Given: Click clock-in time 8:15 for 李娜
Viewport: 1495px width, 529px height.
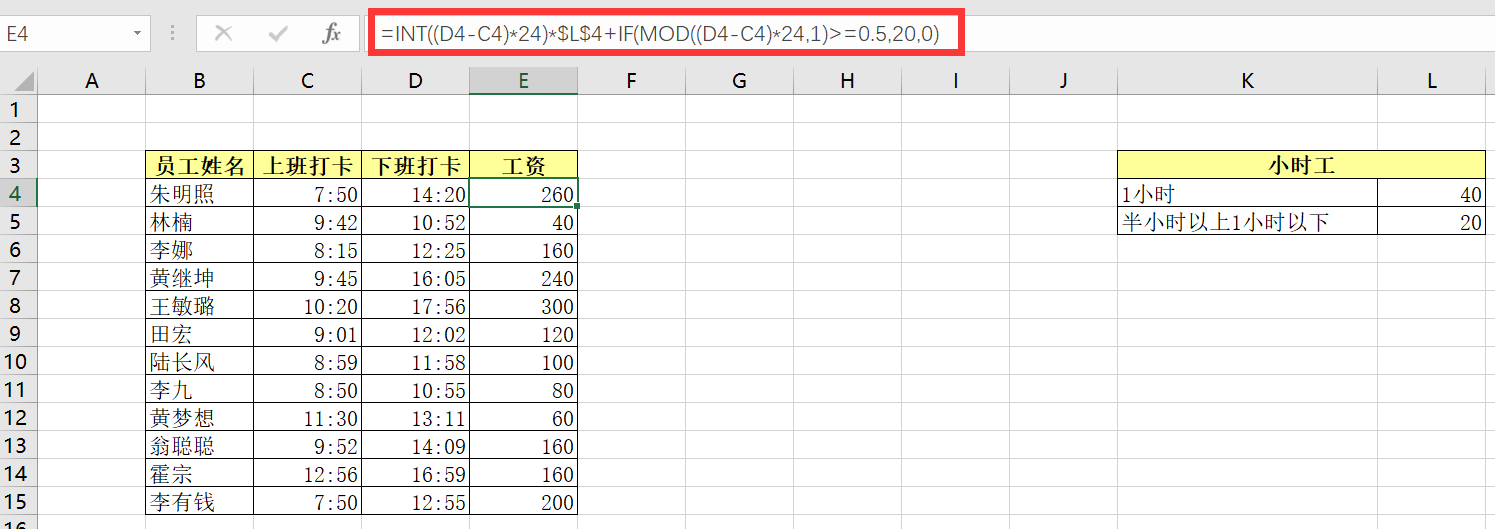Looking at the screenshot, I should [x=308, y=249].
